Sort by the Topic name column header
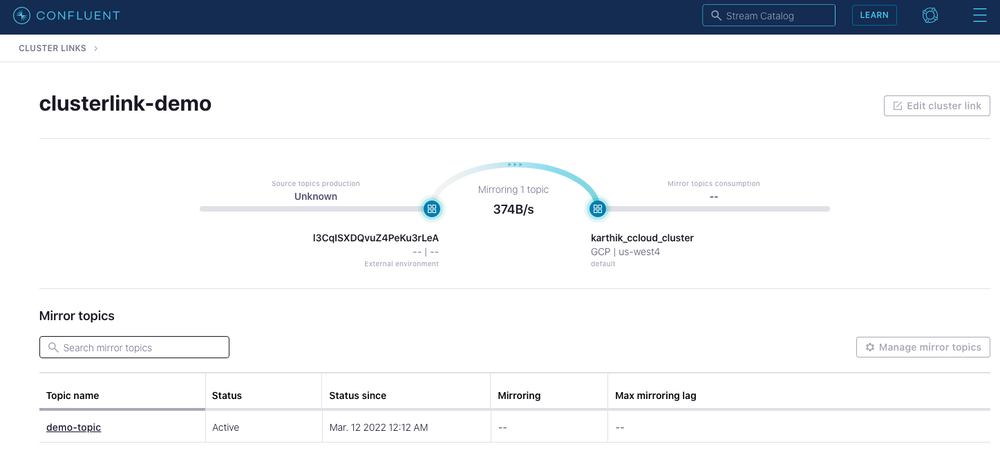This screenshot has width=1000, height=464. (73, 396)
